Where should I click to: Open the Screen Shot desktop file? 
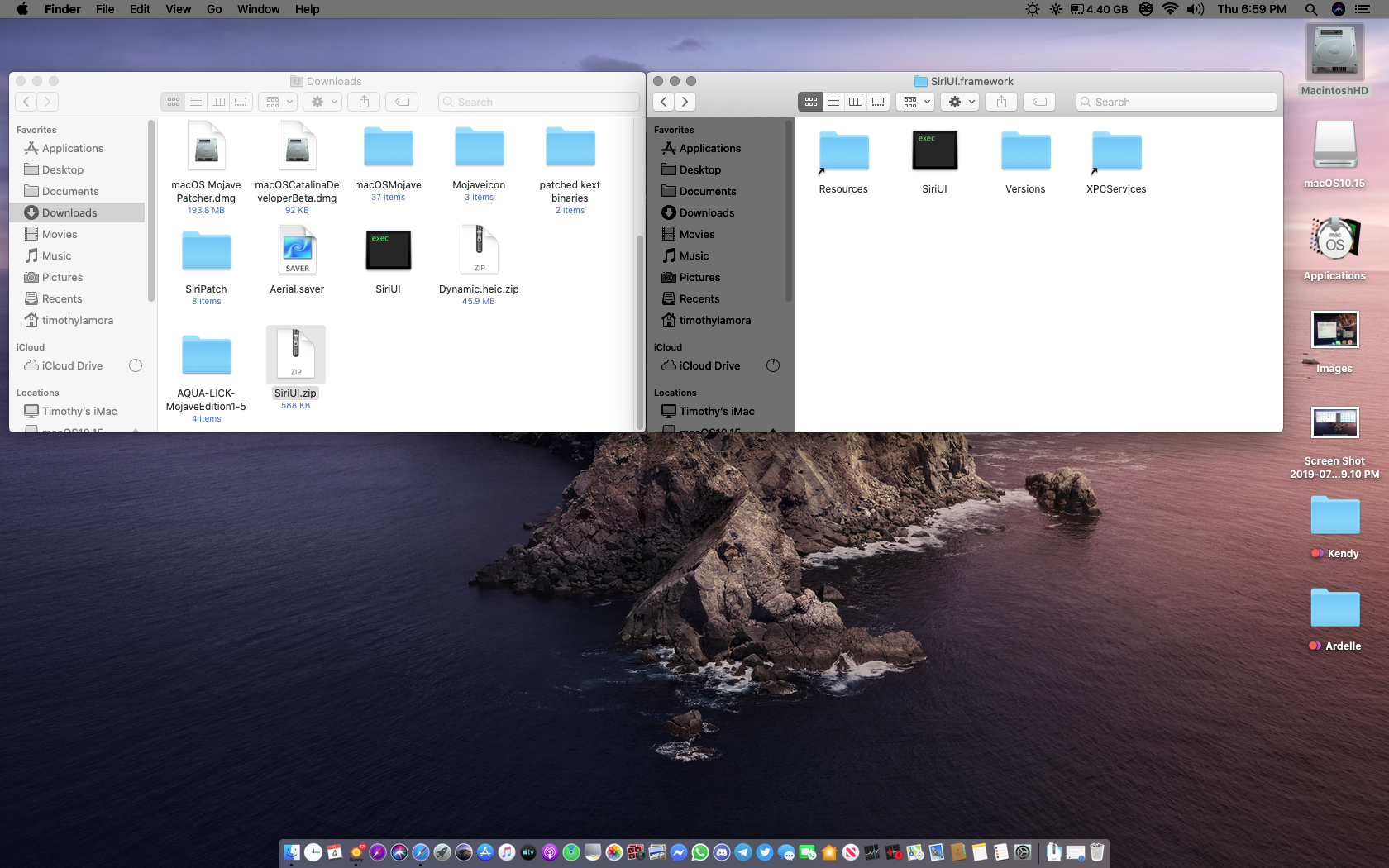[x=1334, y=422]
